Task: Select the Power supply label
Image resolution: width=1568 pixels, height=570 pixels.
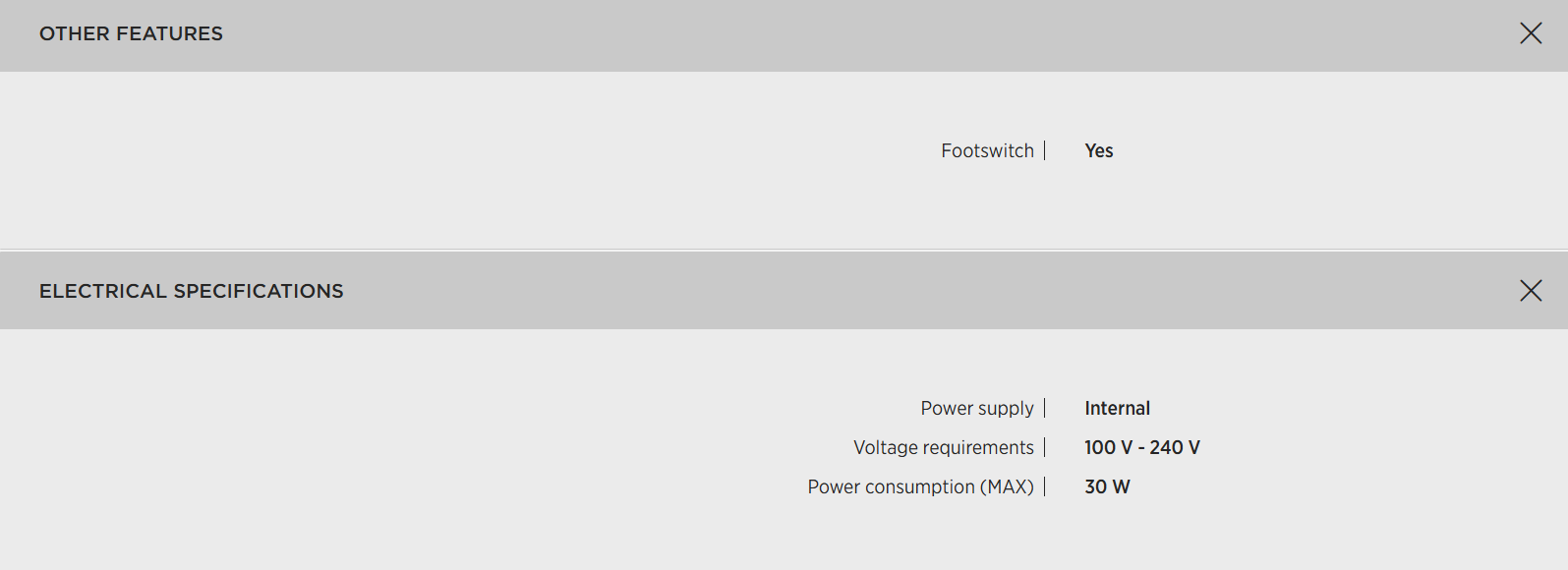Action: click(976, 408)
